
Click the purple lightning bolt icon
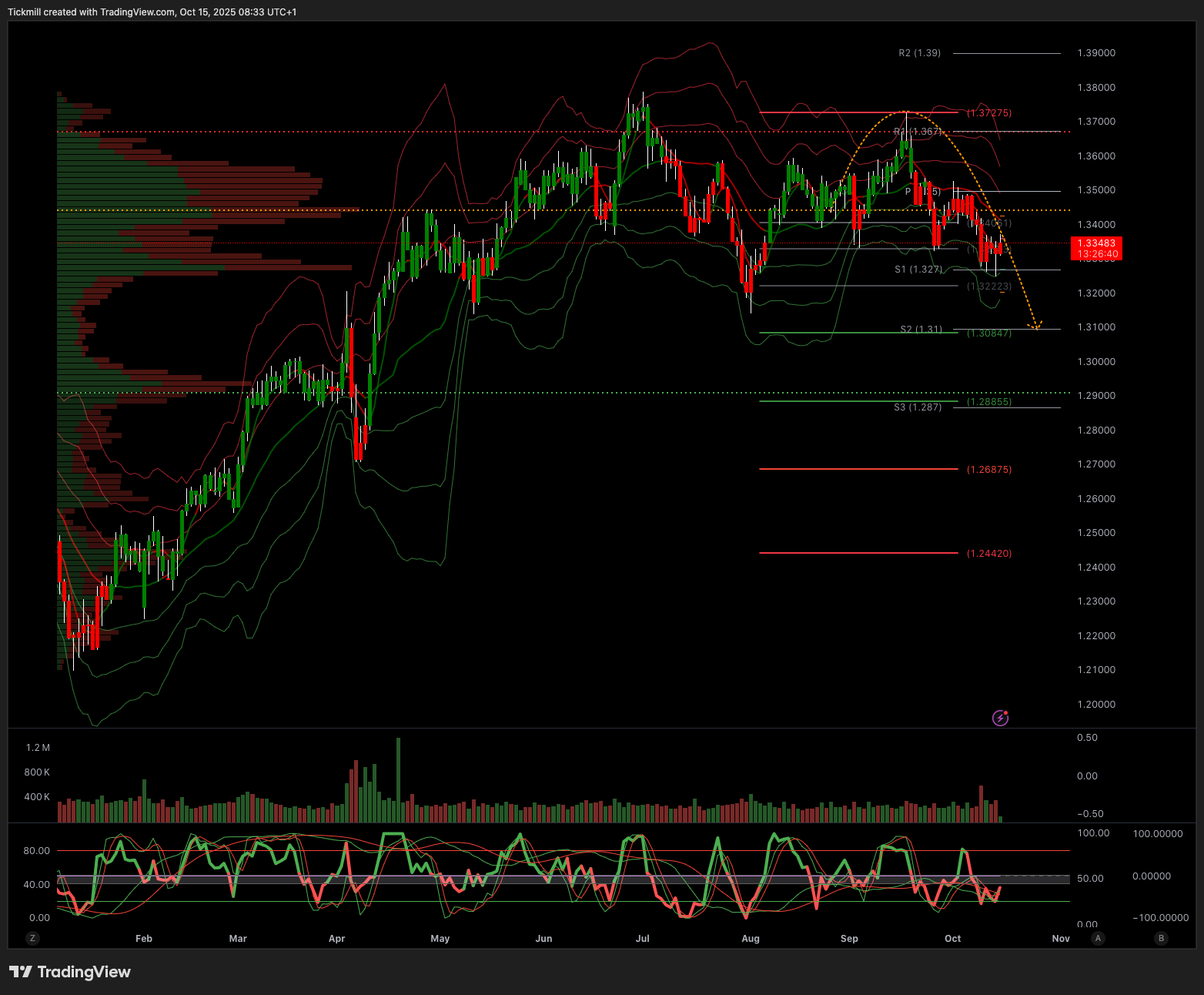1000,718
